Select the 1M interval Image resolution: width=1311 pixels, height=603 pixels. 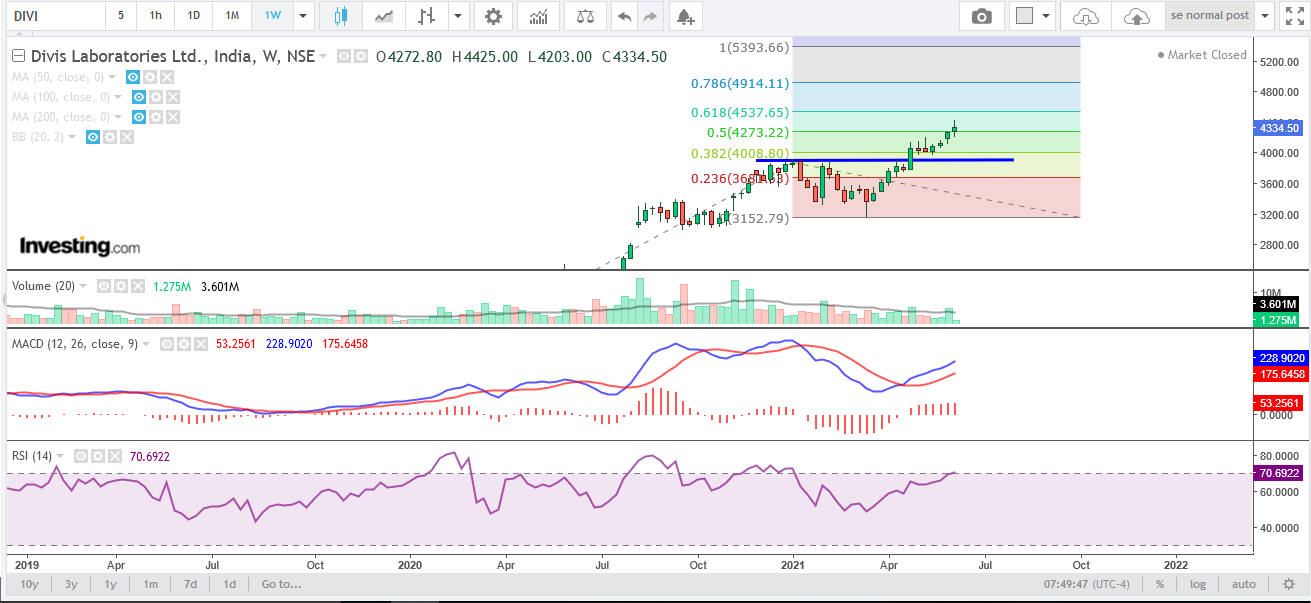point(232,16)
